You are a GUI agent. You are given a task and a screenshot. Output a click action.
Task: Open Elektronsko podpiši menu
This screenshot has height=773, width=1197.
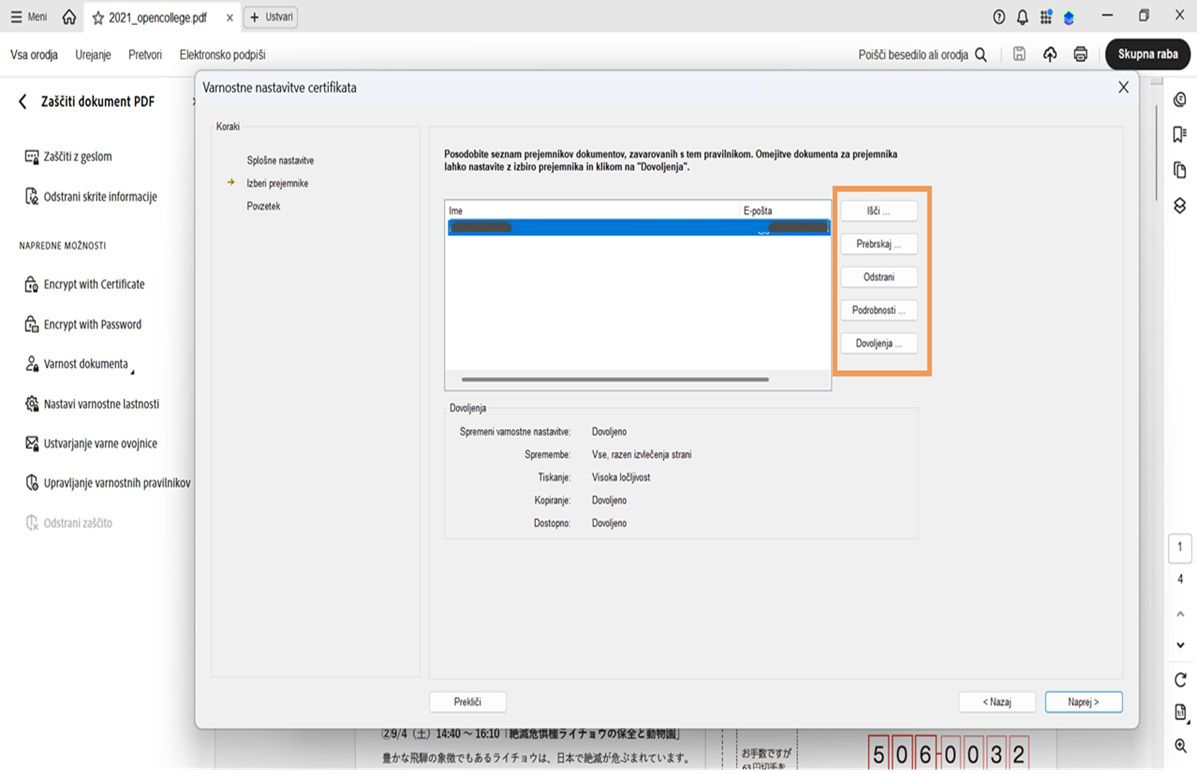(x=222, y=54)
